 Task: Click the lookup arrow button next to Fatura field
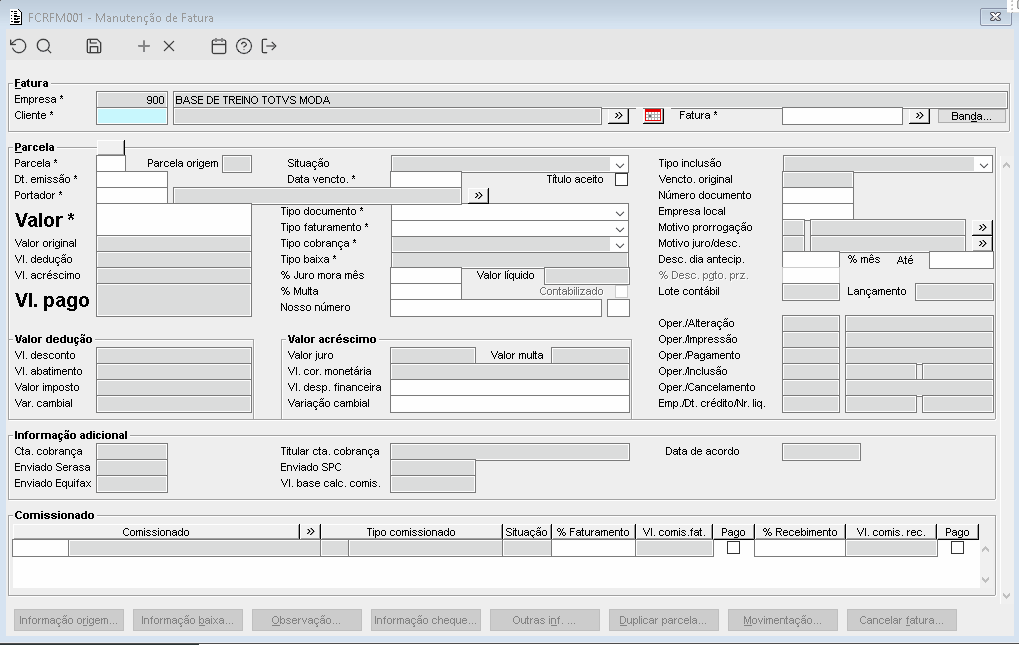pos(919,116)
